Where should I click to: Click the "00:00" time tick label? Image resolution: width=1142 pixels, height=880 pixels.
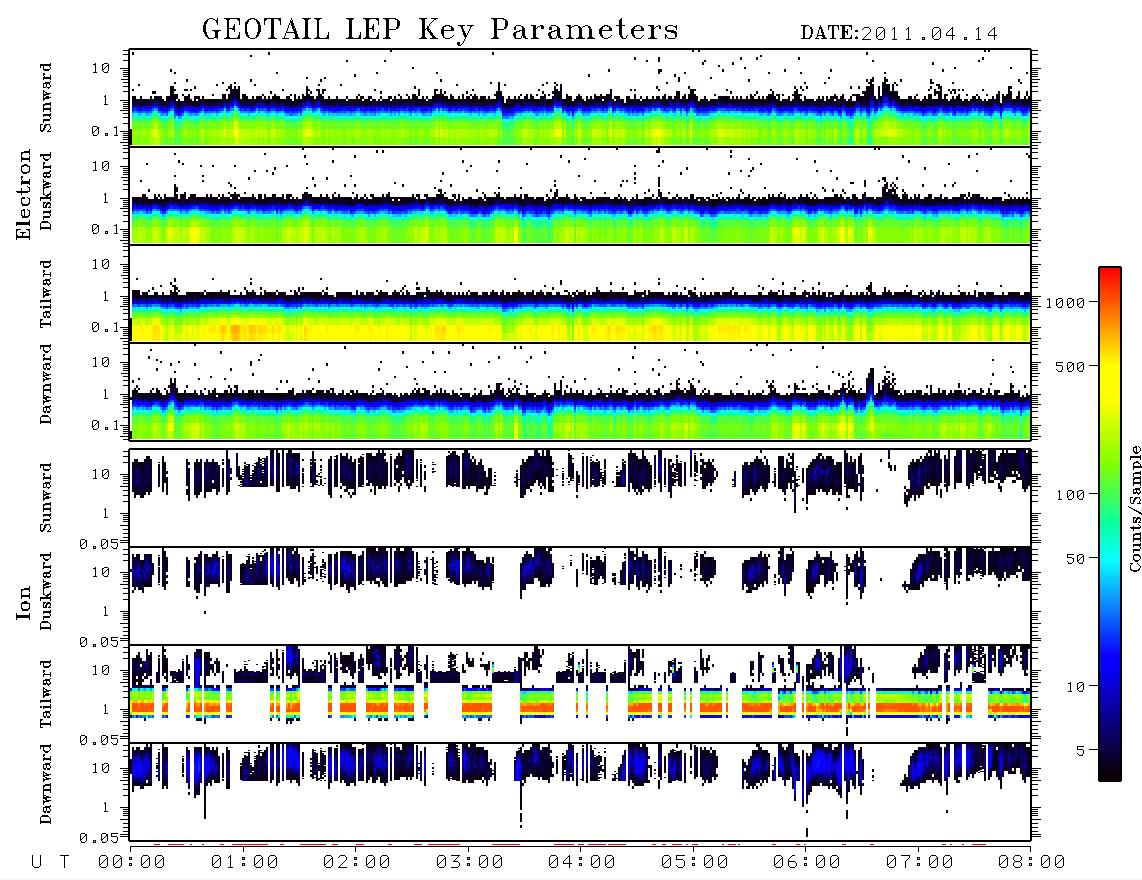[132, 863]
